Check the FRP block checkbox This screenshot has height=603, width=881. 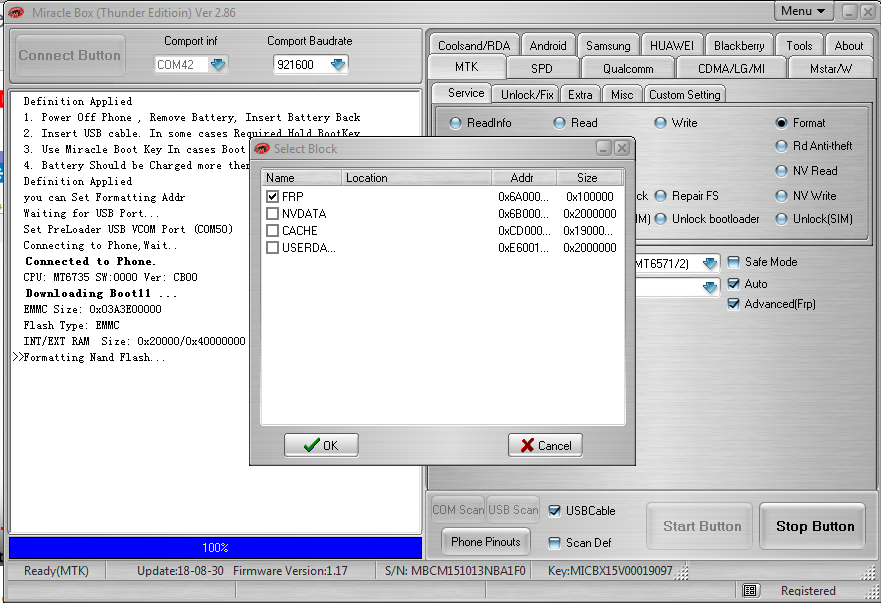click(273, 196)
